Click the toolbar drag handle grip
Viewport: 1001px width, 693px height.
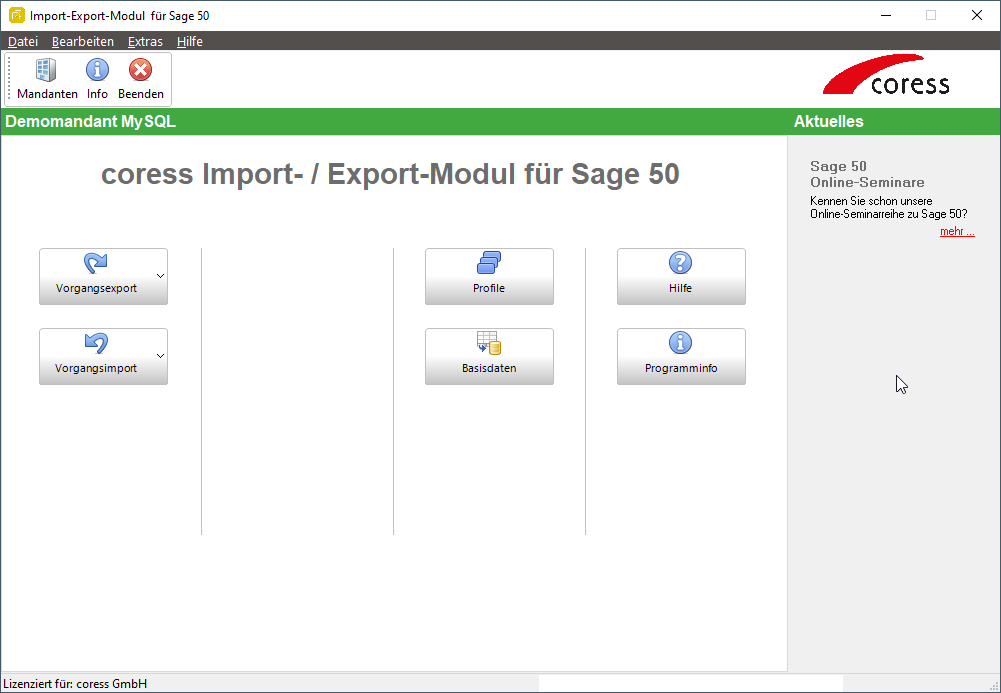click(x=10, y=79)
